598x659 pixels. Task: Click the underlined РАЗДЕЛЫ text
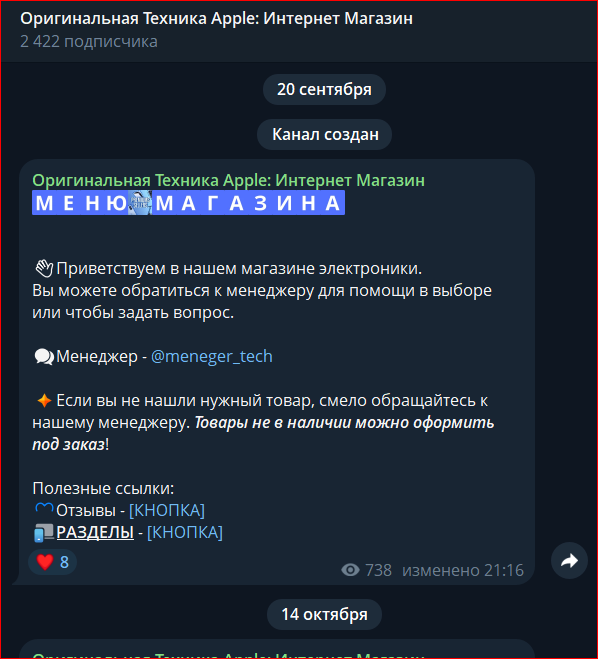pos(95,532)
